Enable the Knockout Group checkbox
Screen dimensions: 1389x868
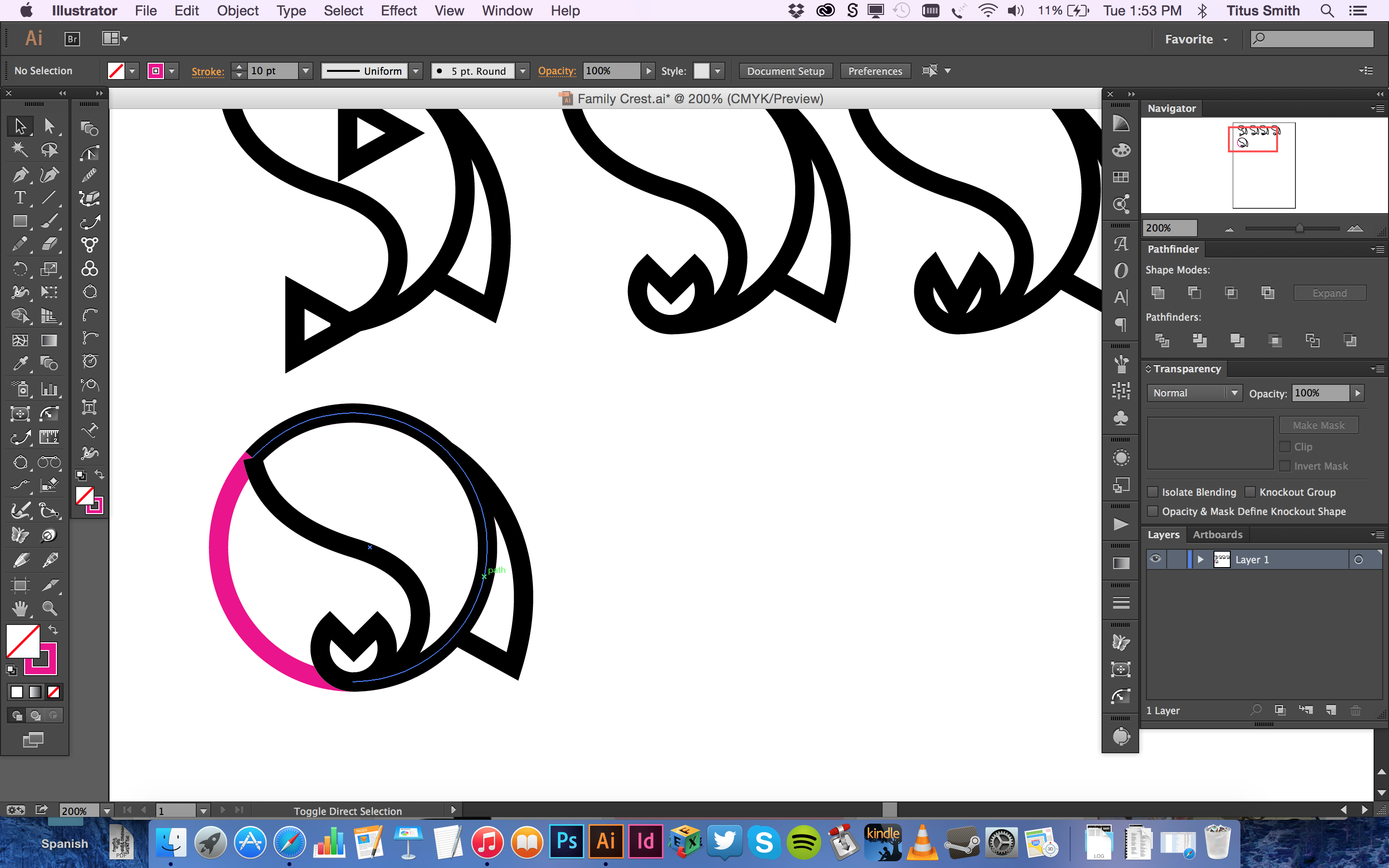(1250, 492)
